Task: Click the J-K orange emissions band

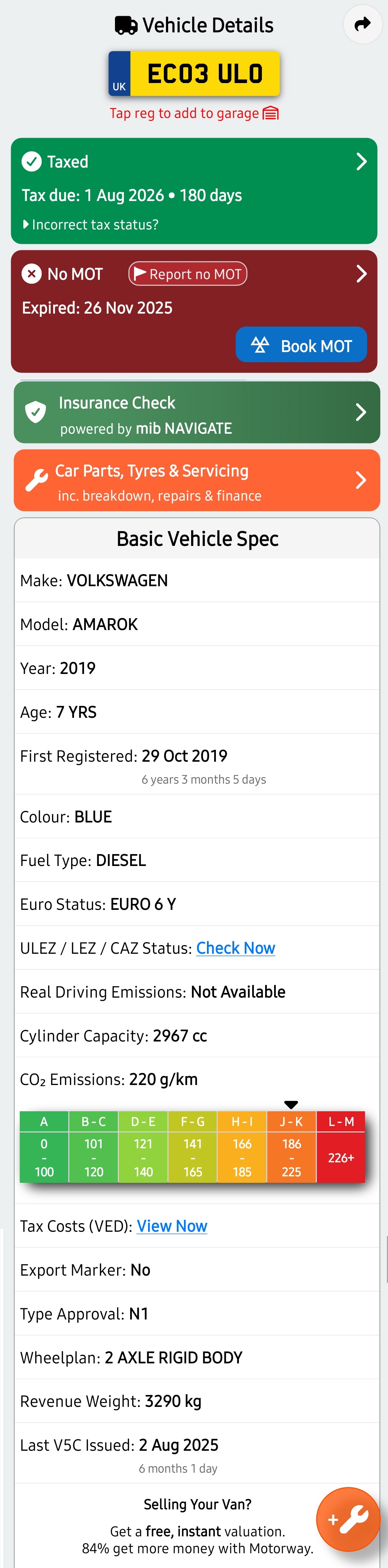Action: coord(291,1147)
